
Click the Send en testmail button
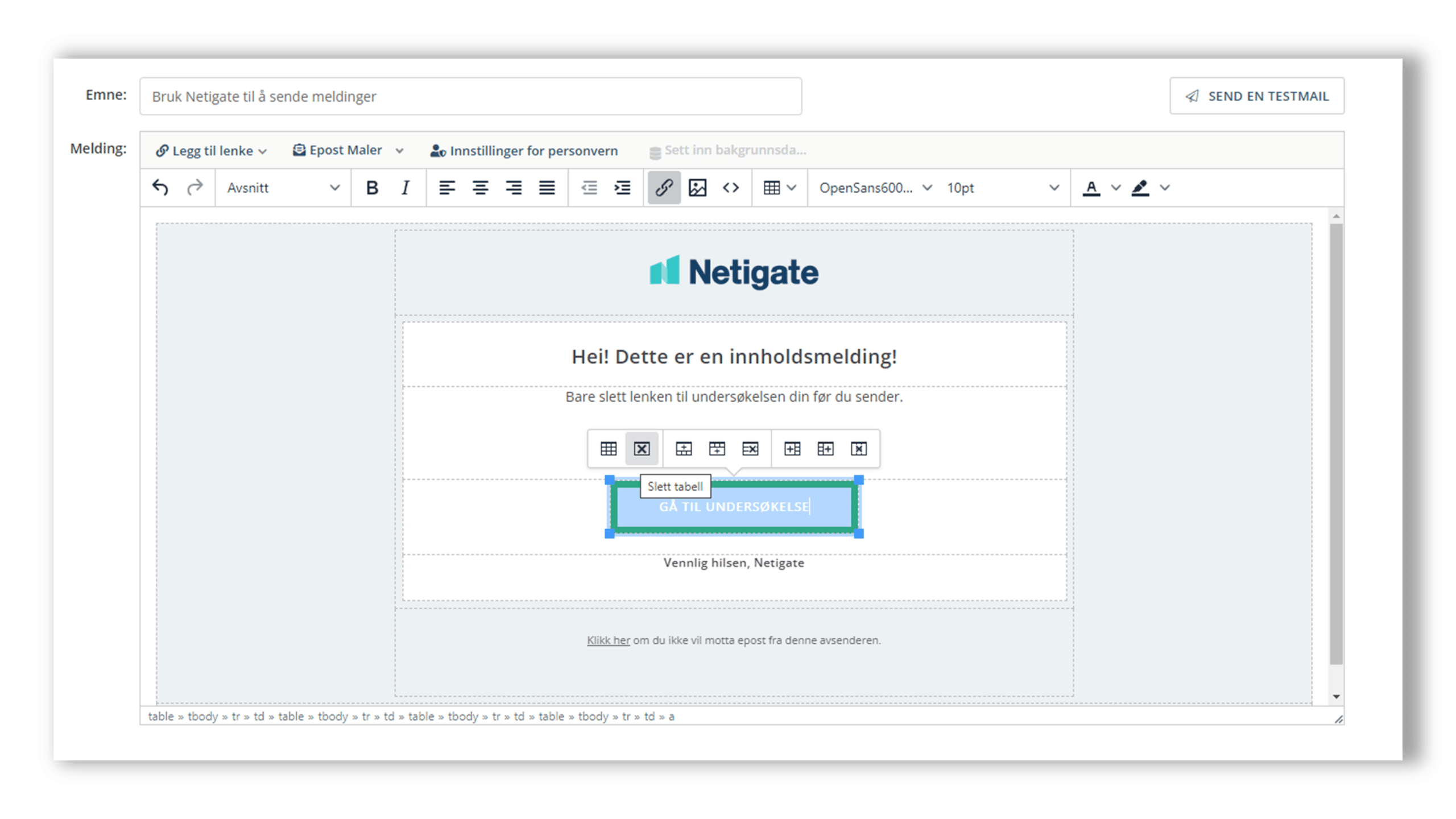coord(1256,96)
